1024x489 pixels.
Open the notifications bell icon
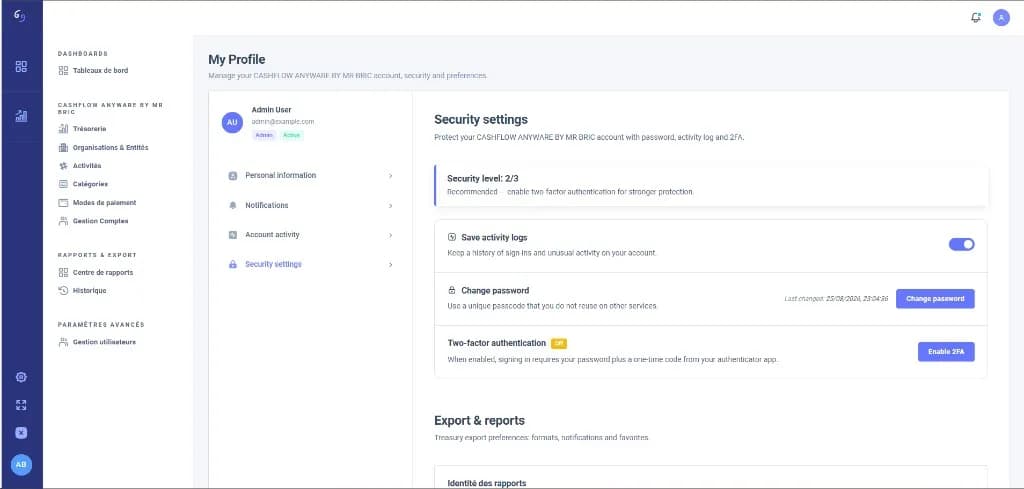coord(976,18)
